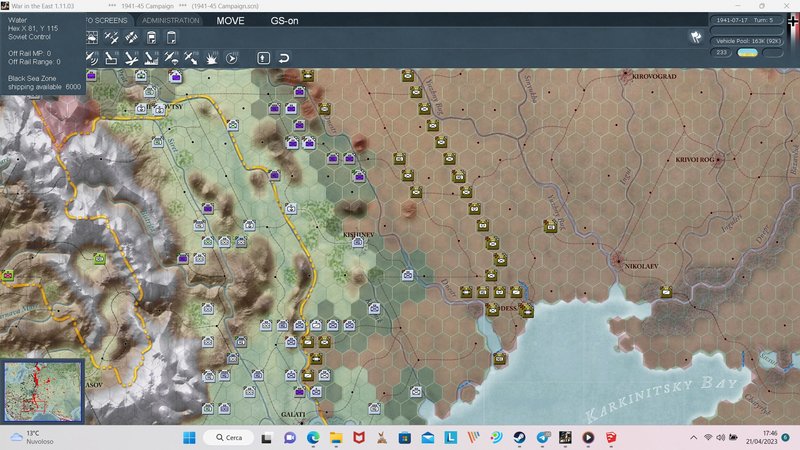The height and width of the screenshot is (450, 800).
Task: Open Steam from the taskbar
Action: click(519, 438)
